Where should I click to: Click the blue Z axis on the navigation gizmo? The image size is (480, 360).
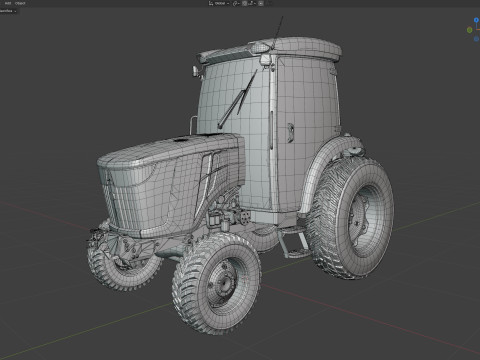coord(476,20)
